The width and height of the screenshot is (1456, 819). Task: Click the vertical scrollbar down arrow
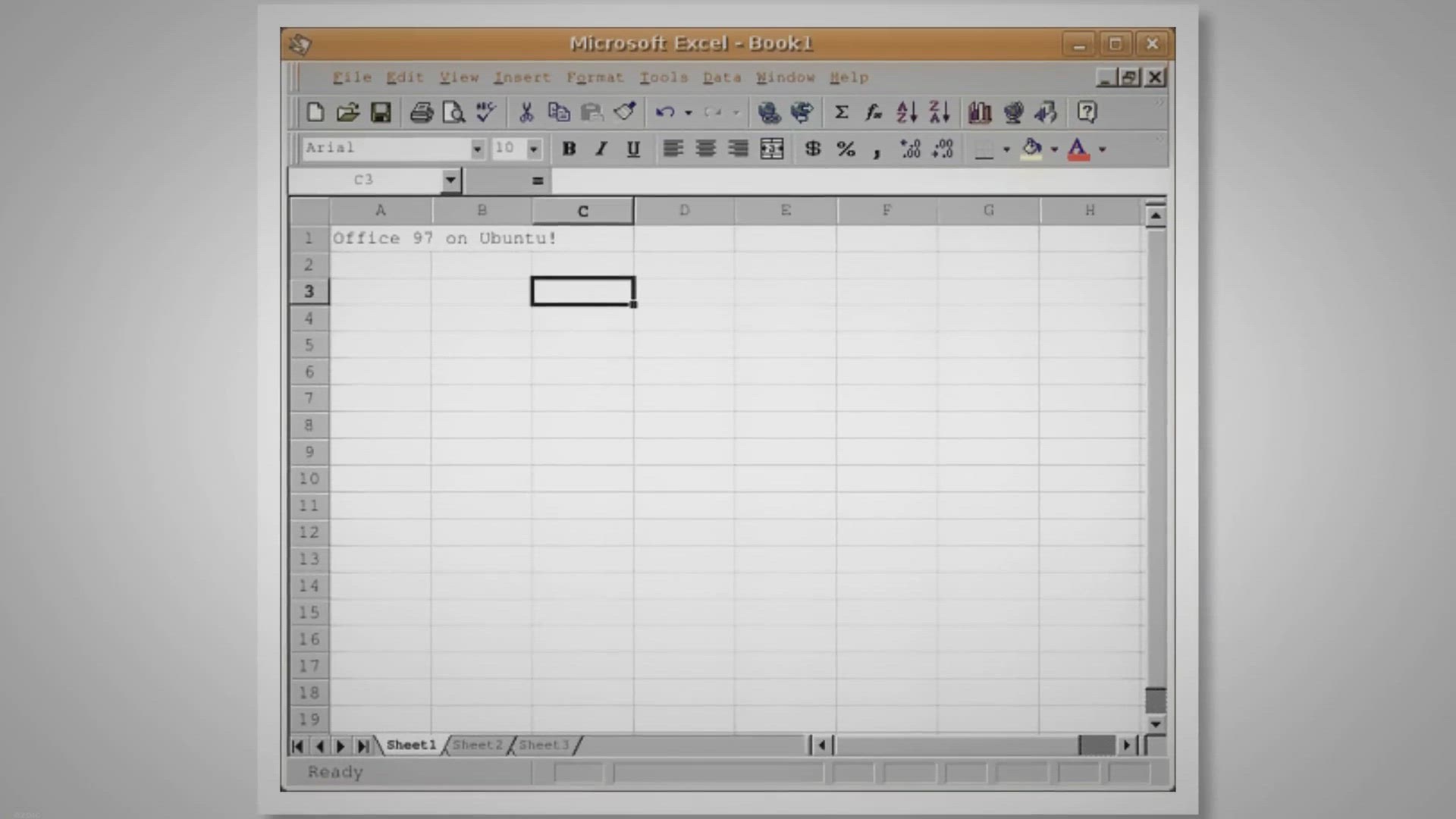click(x=1155, y=723)
